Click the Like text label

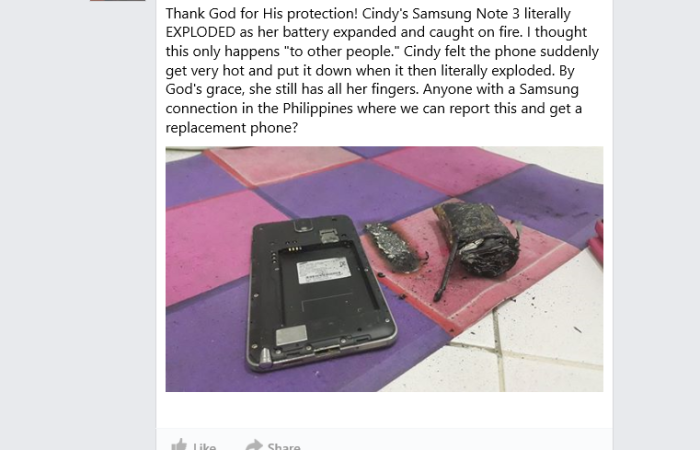tap(204, 446)
